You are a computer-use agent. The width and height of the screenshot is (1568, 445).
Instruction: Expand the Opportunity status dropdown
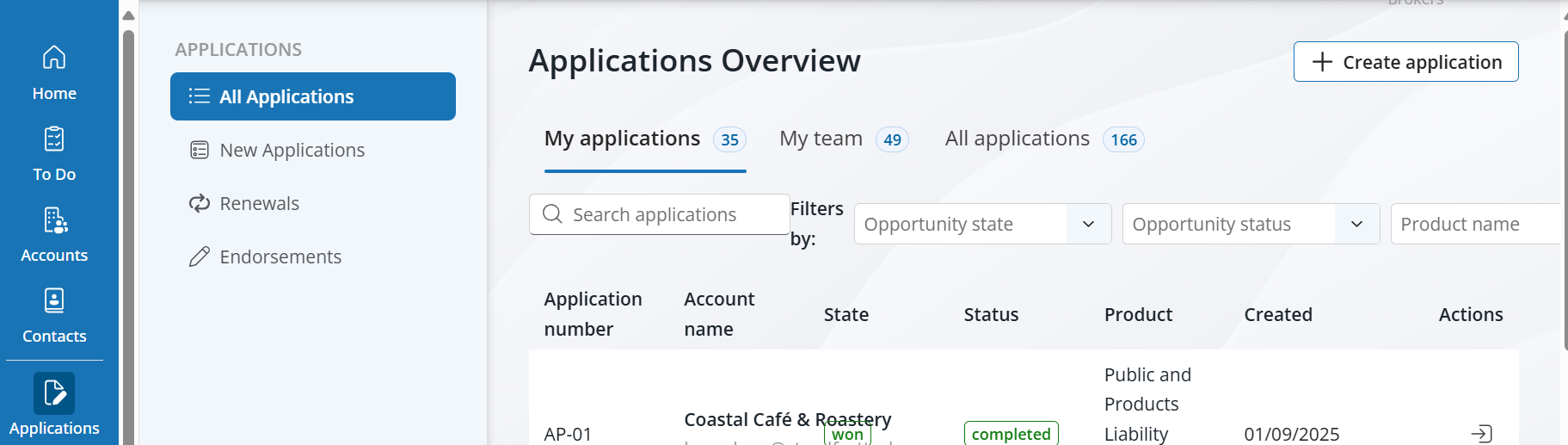pos(1356,225)
